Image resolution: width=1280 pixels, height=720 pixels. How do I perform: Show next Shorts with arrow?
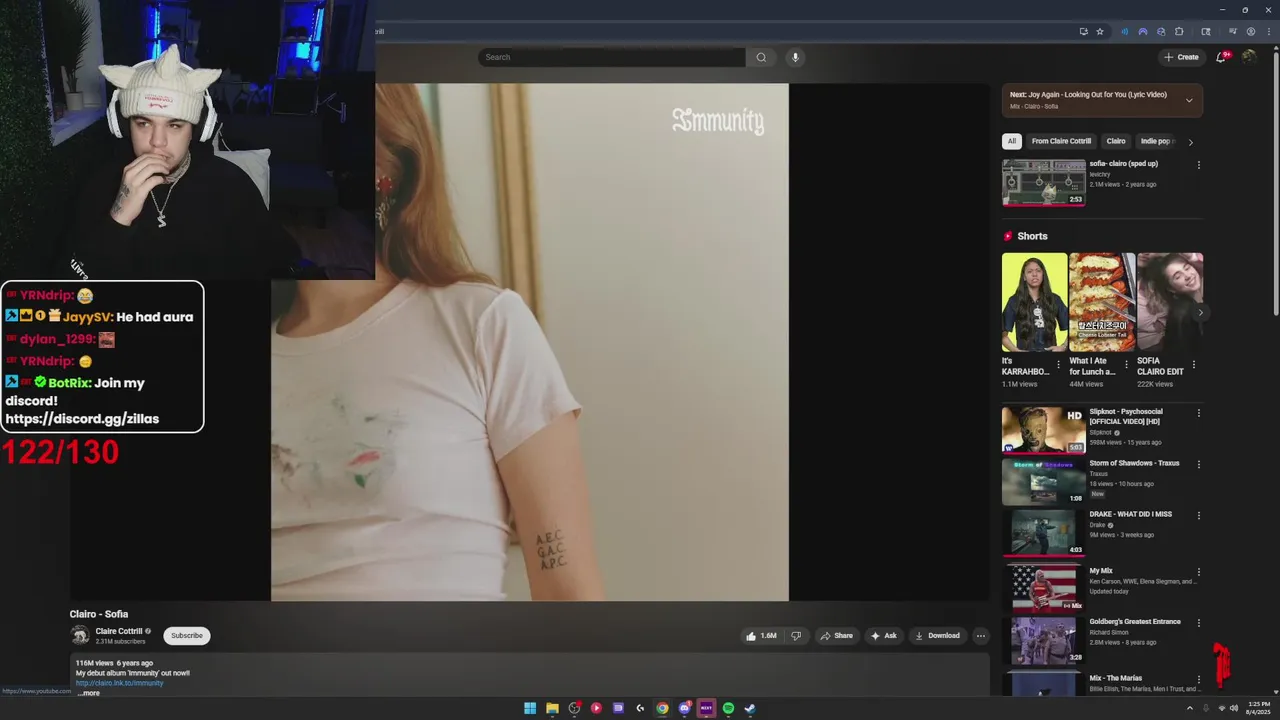coord(1200,312)
